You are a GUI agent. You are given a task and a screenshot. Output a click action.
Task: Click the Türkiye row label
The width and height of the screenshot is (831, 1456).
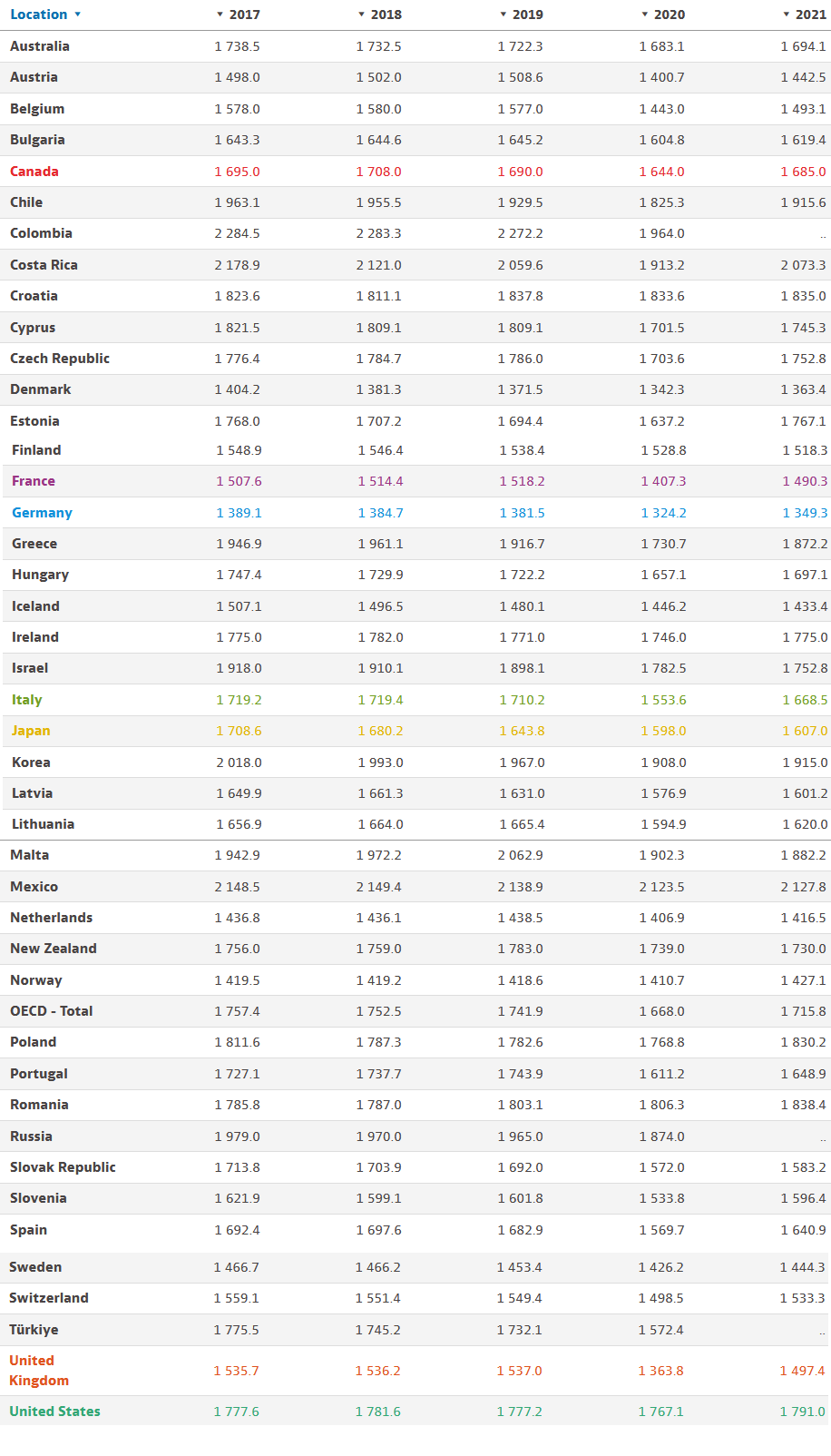point(34,1330)
